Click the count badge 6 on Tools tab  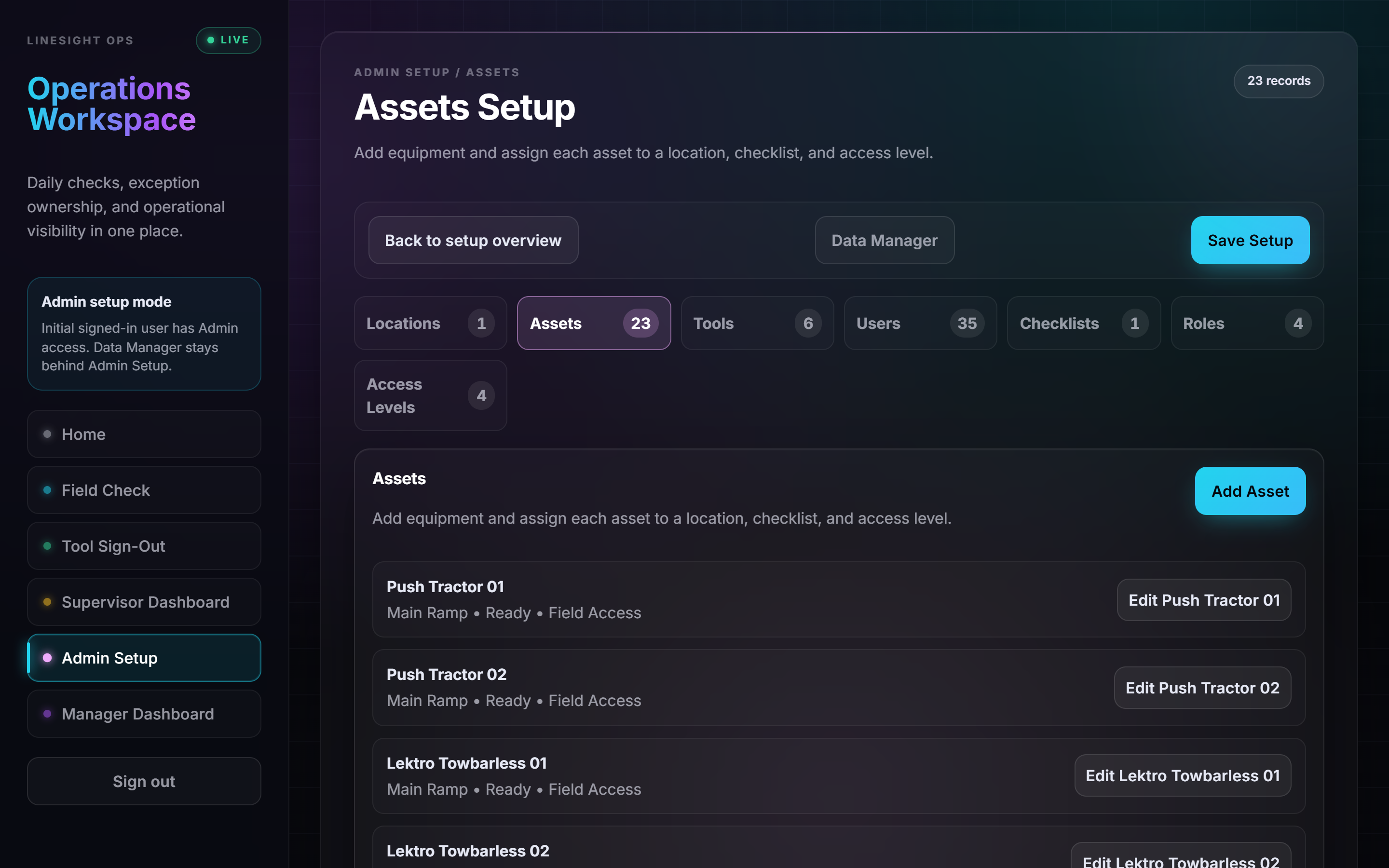pos(808,323)
